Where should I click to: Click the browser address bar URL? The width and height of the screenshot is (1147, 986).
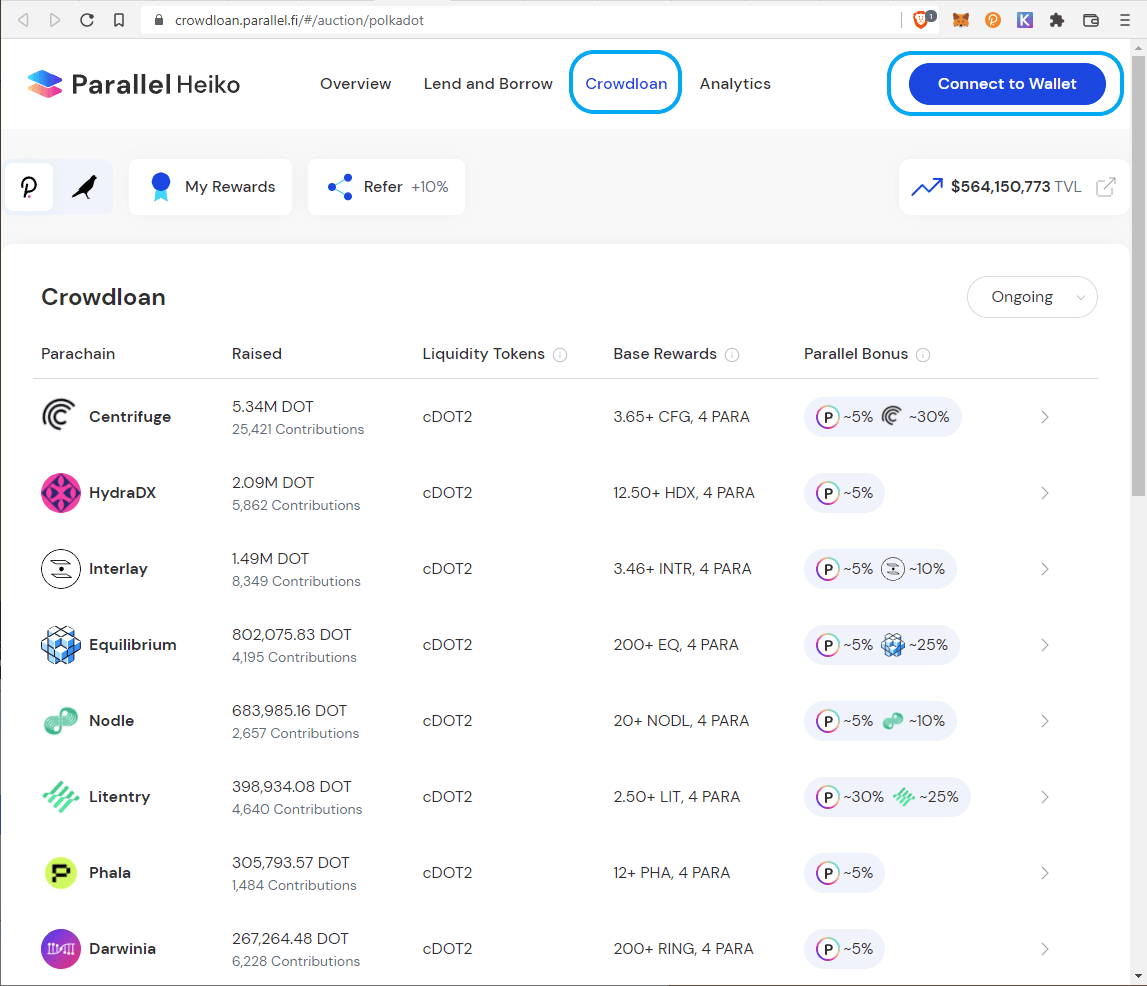[300, 20]
